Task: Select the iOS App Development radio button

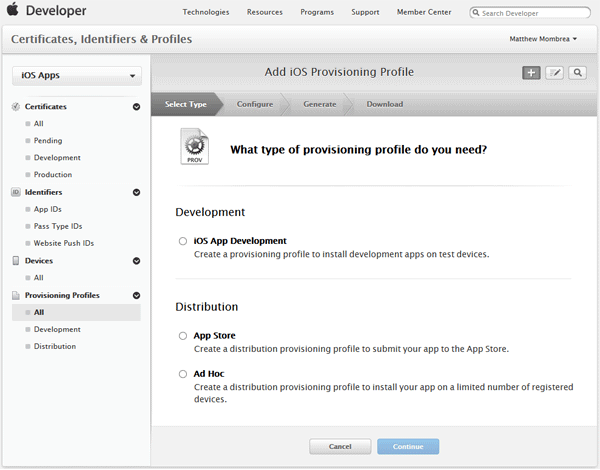Action: tap(183, 241)
